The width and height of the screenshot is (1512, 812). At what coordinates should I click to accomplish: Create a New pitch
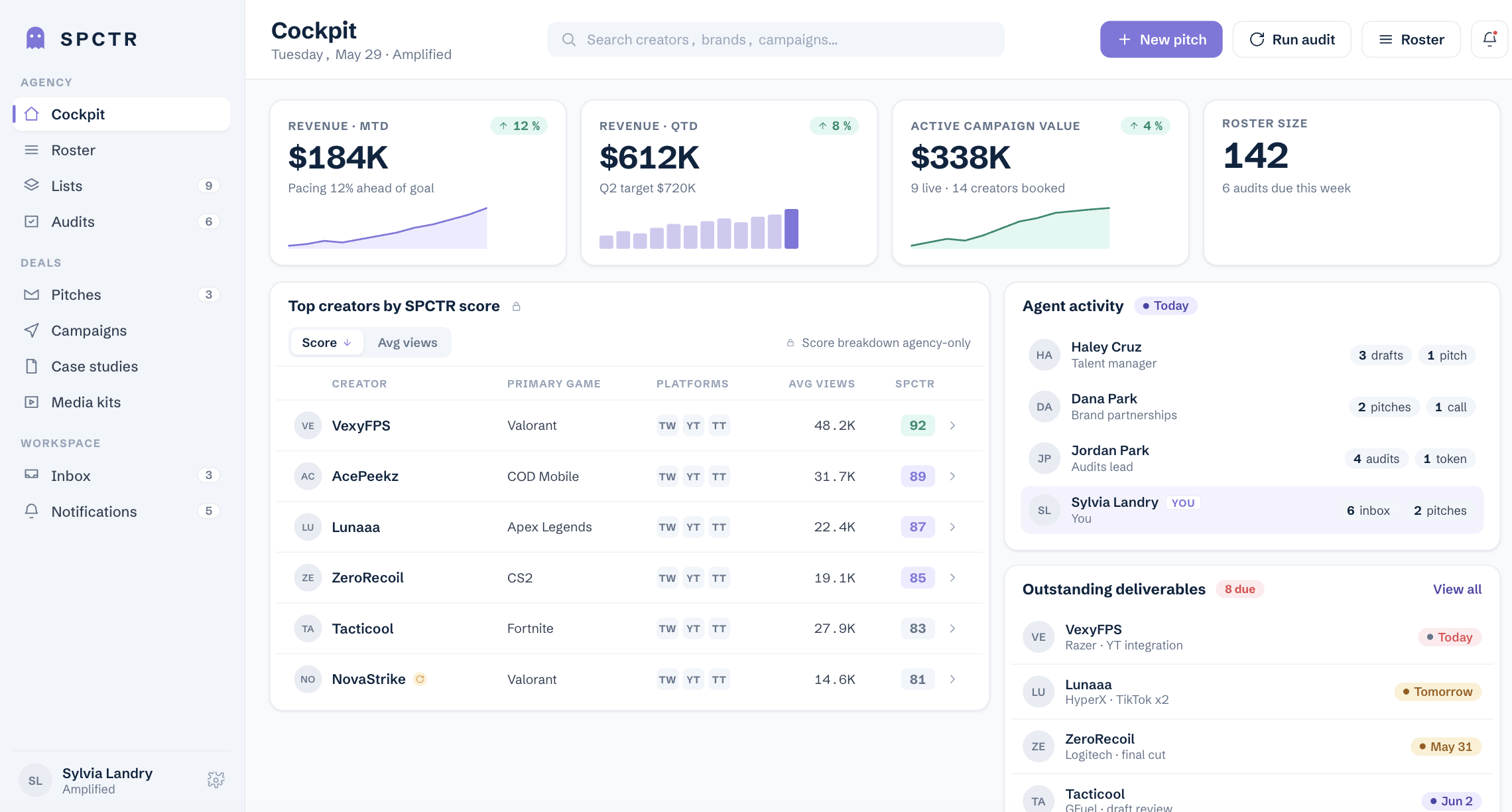pyautogui.click(x=1161, y=40)
